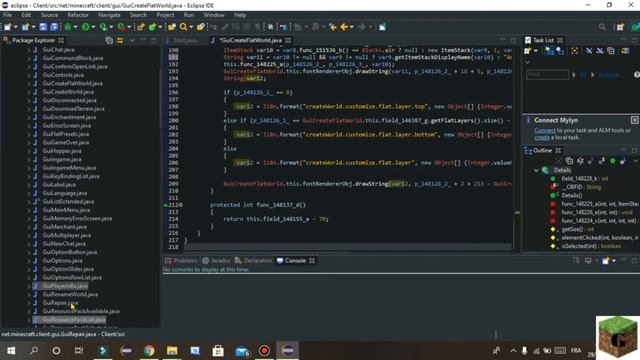This screenshot has width=640, height=360.
Task: Click Collapse All icon in Task List
Action: (x=611, y=51)
